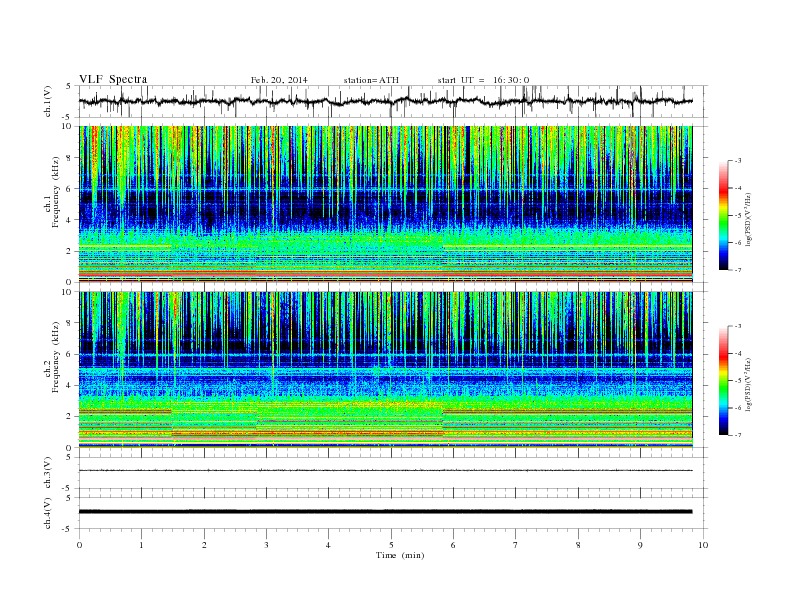Select the 'ch.4(V)' axis label

[x=48, y=513]
